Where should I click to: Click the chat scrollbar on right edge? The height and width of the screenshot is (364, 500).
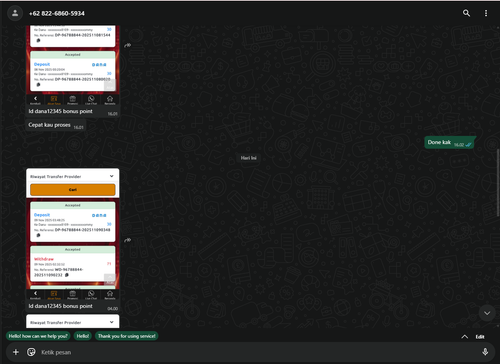[498, 183]
